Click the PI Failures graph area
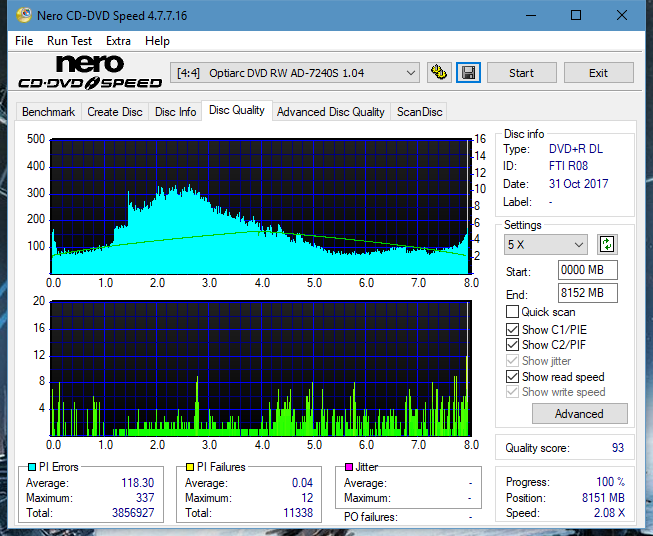 pos(261,369)
